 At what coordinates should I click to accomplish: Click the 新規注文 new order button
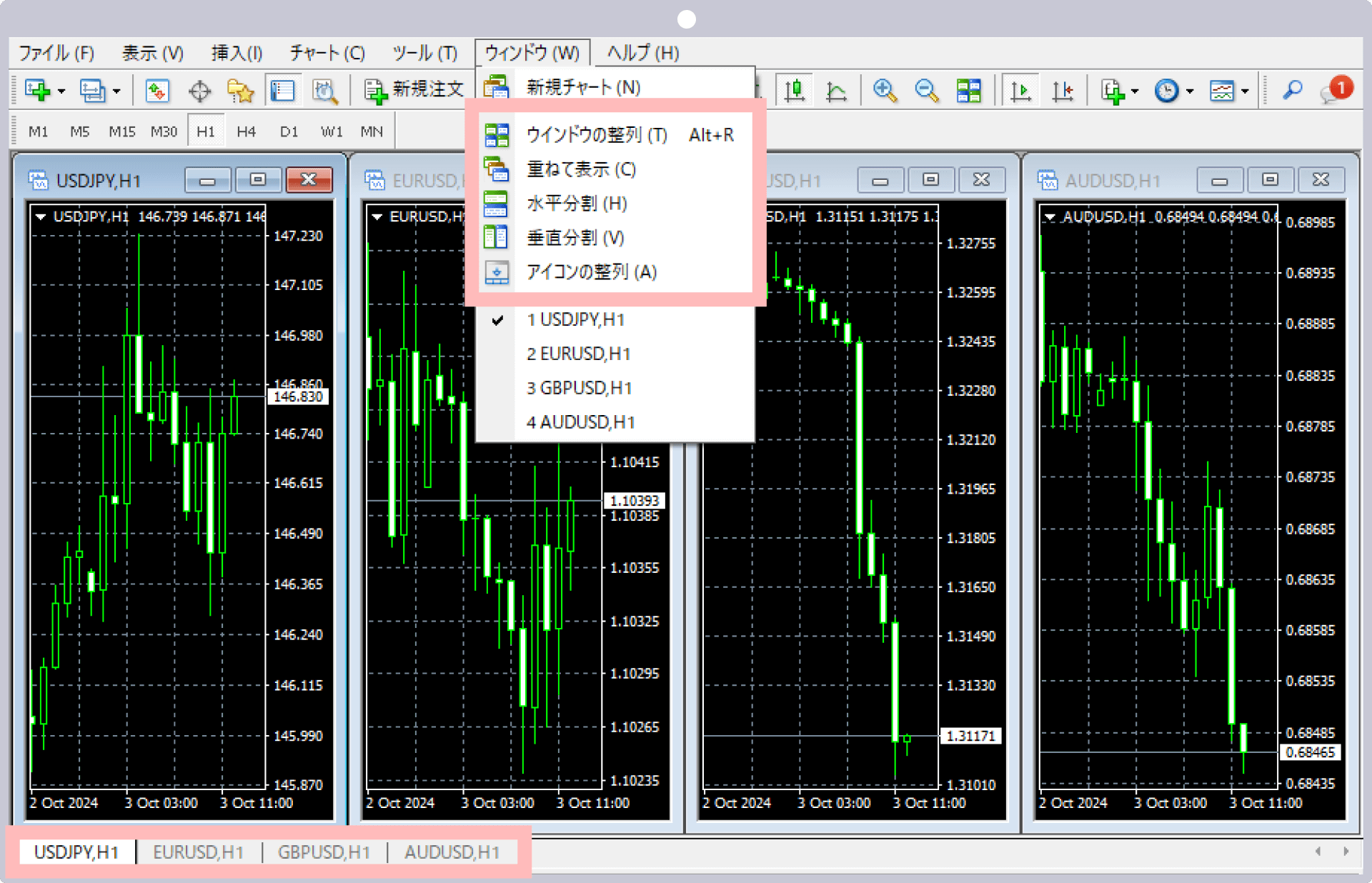point(414,89)
